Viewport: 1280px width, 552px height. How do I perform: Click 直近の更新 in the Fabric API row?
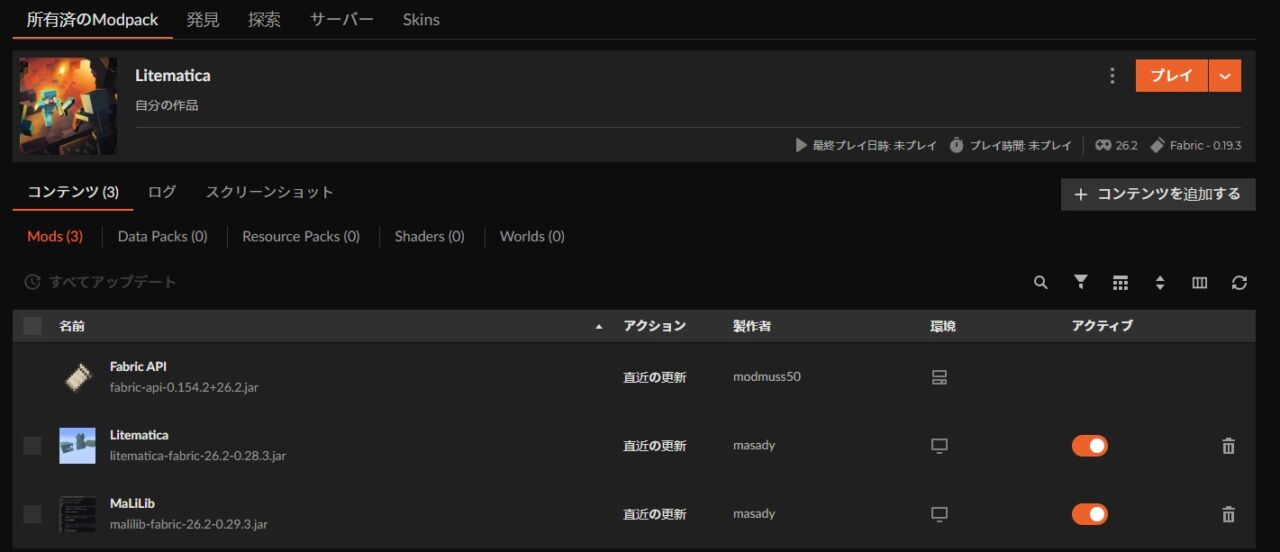pos(655,378)
